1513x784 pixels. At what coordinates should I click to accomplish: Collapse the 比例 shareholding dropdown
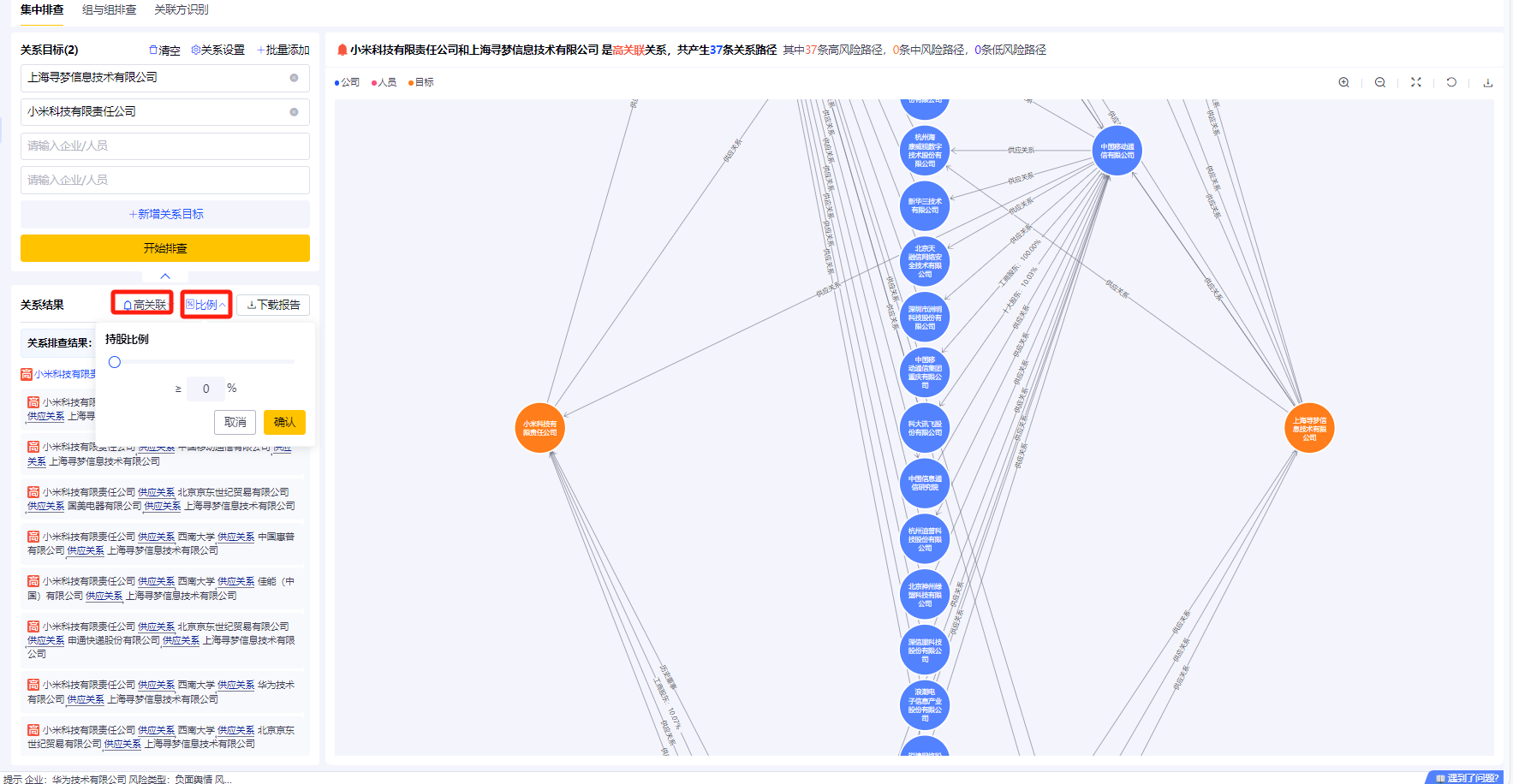point(206,303)
